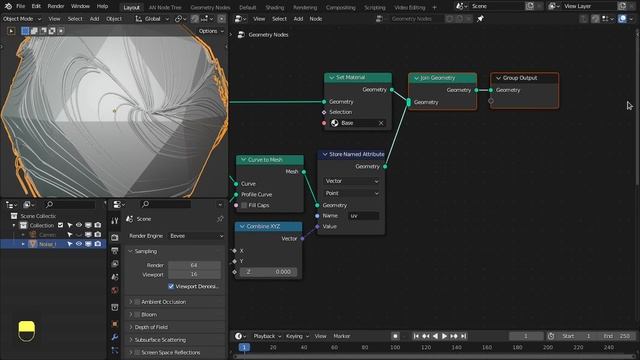Screen dimensions: 640x360
Task: Switch to the Geometry Nodes workspace tab
Action: click(x=210, y=7)
